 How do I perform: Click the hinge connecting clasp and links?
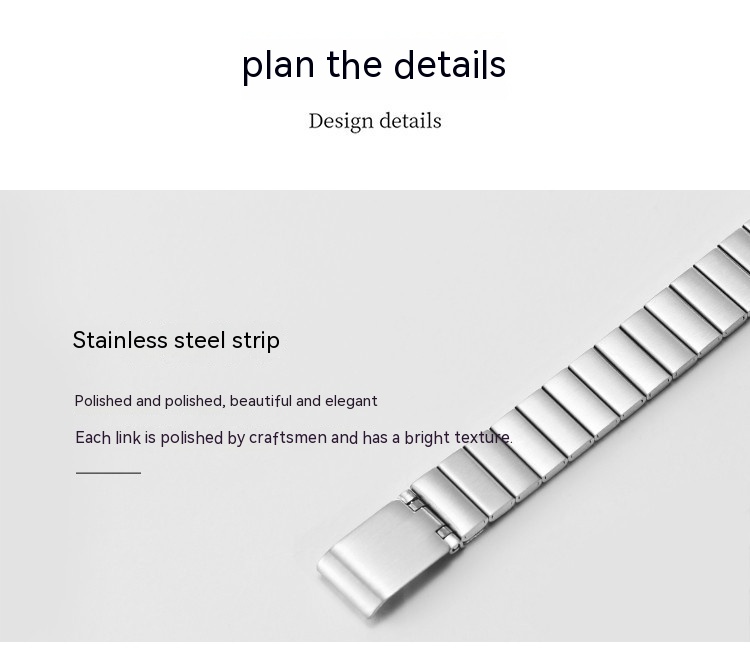click(x=430, y=515)
